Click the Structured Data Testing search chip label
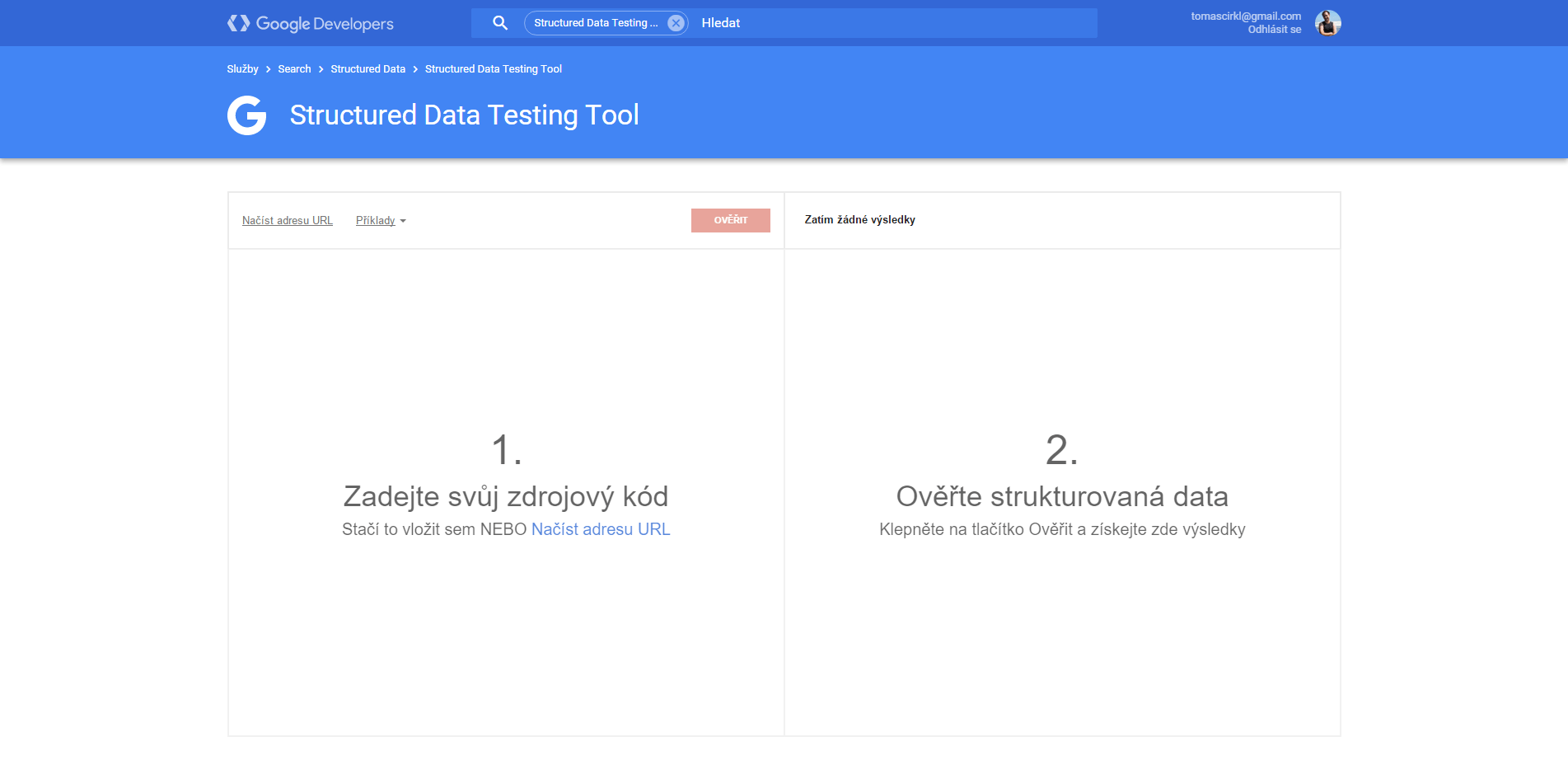This screenshot has width=1568, height=765. click(596, 23)
